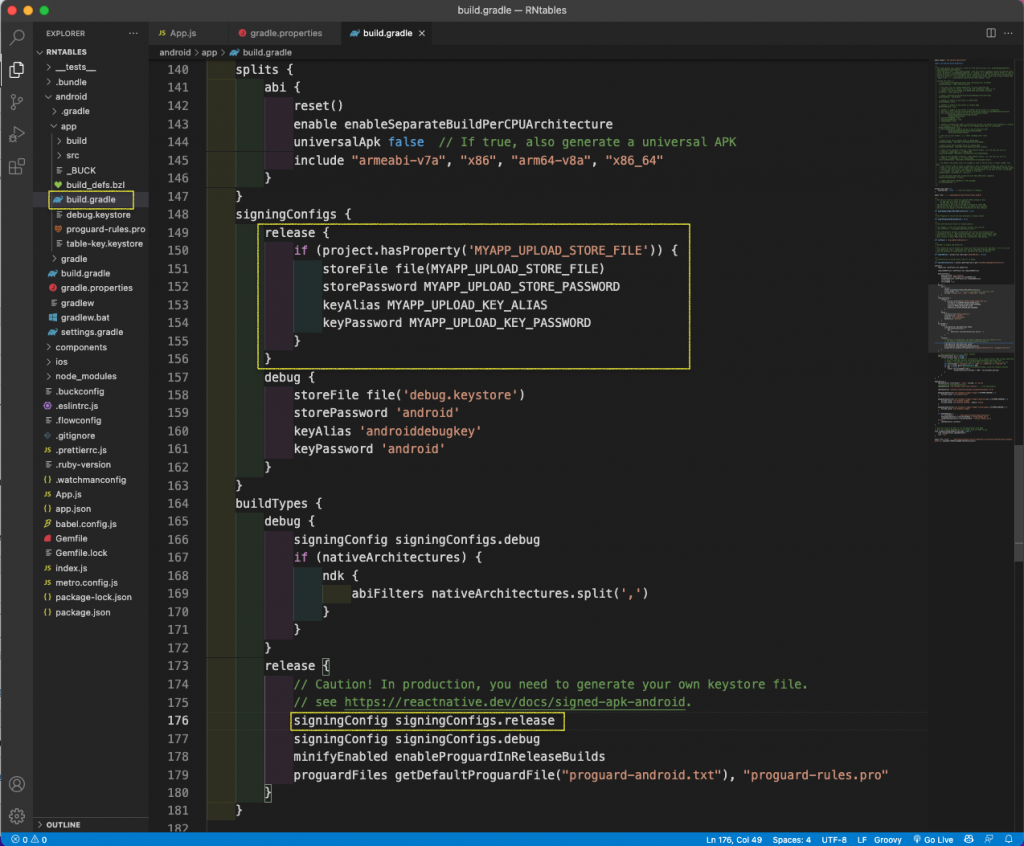The height and width of the screenshot is (846, 1024).
Task: Open the Source Control view
Action: [x=16, y=102]
